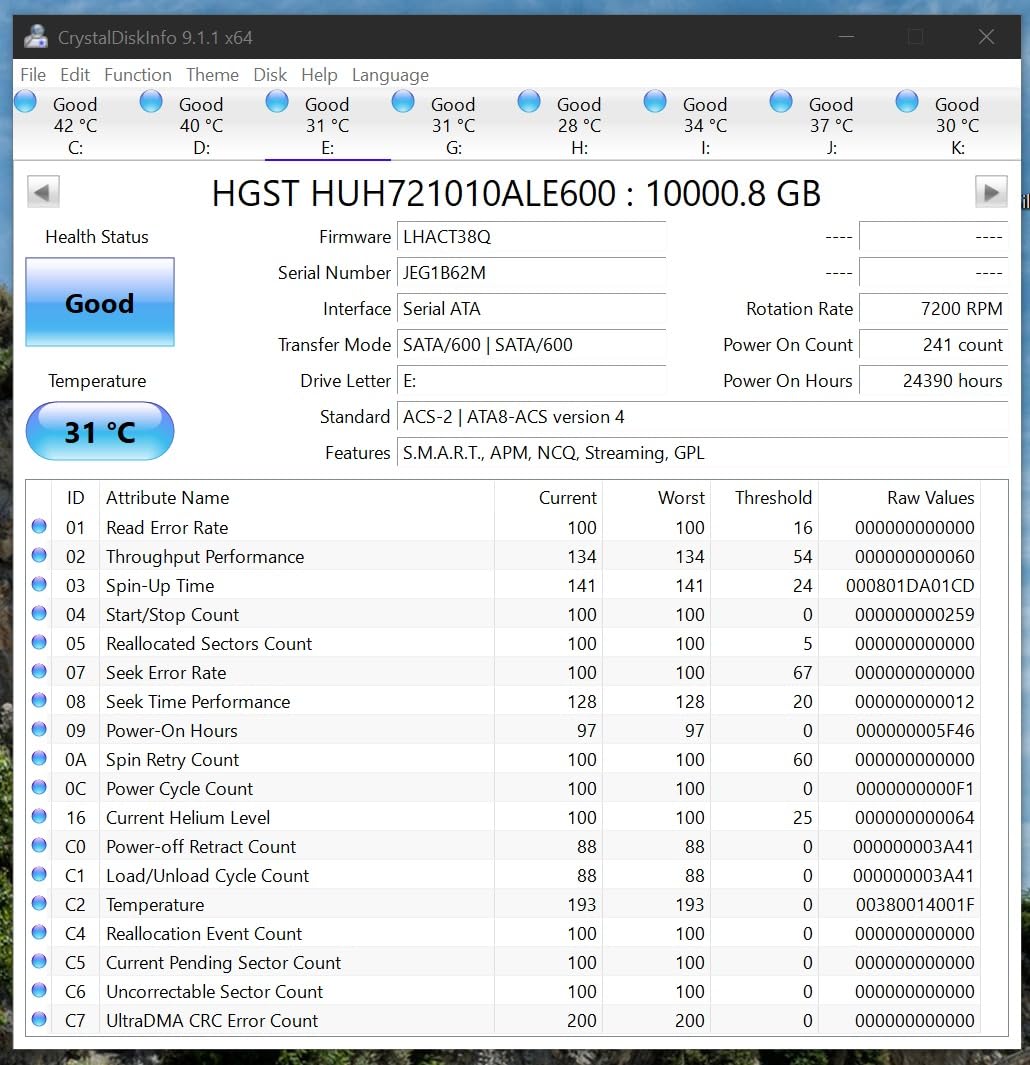
Task: Click the Features field S.M.A.R.T., APM, NCQ
Action: click(703, 452)
